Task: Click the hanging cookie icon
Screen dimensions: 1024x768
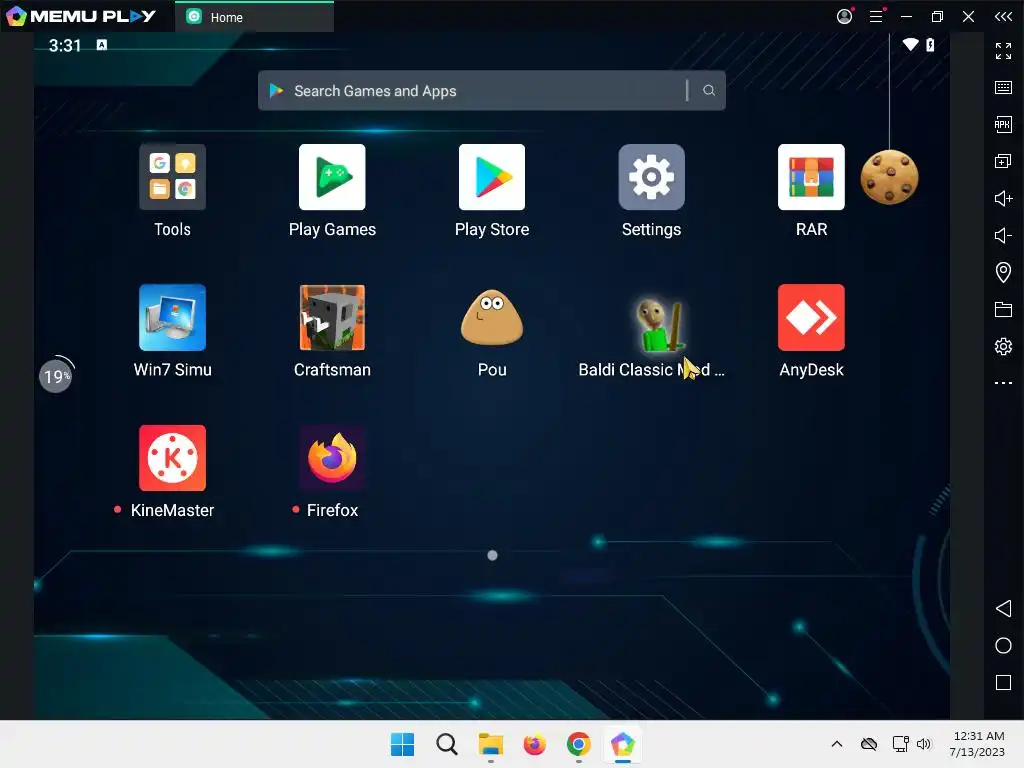Action: tap(889, 176)
